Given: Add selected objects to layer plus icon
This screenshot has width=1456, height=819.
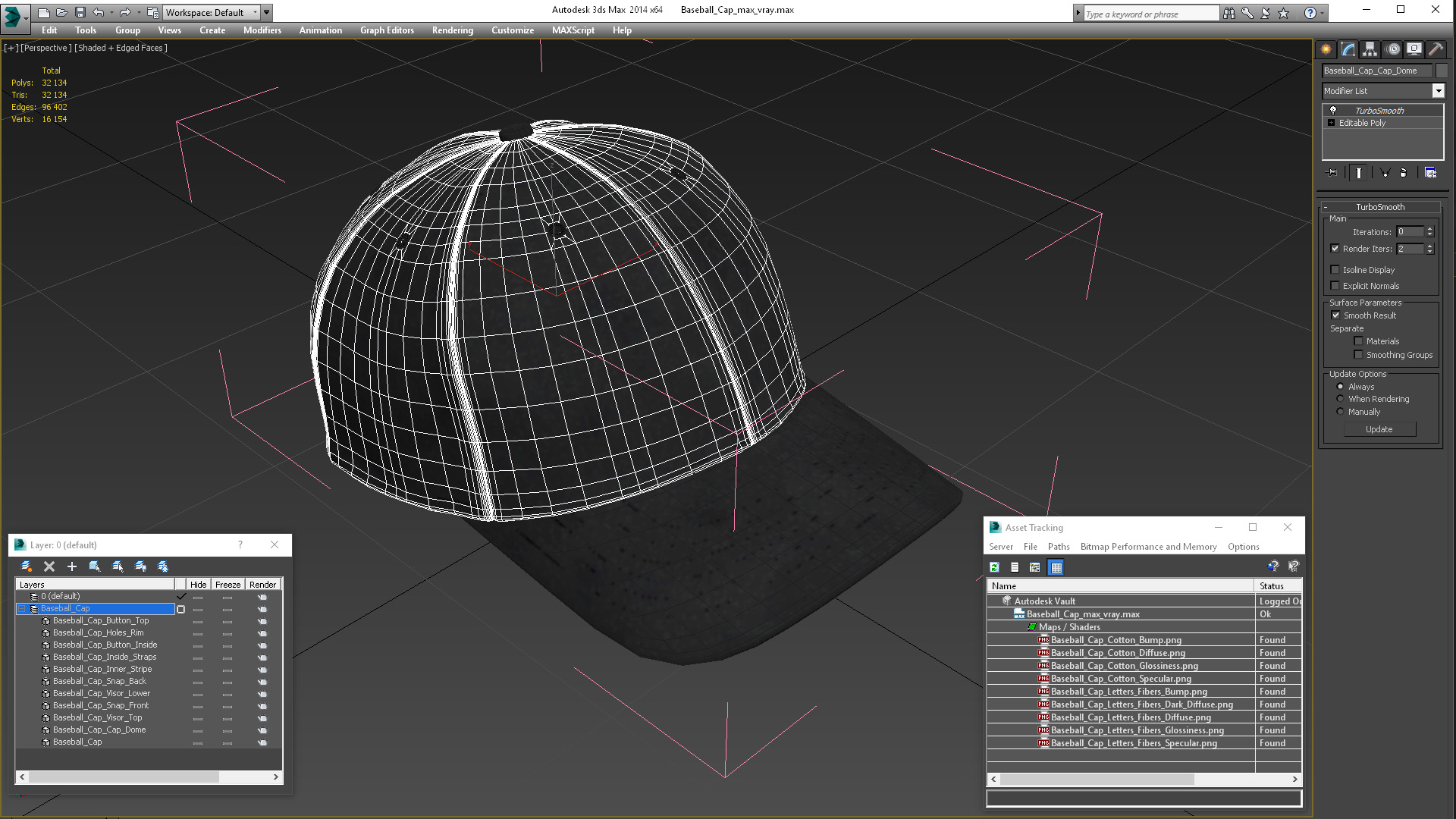Looking at the screenshot, I should (72, 566).
